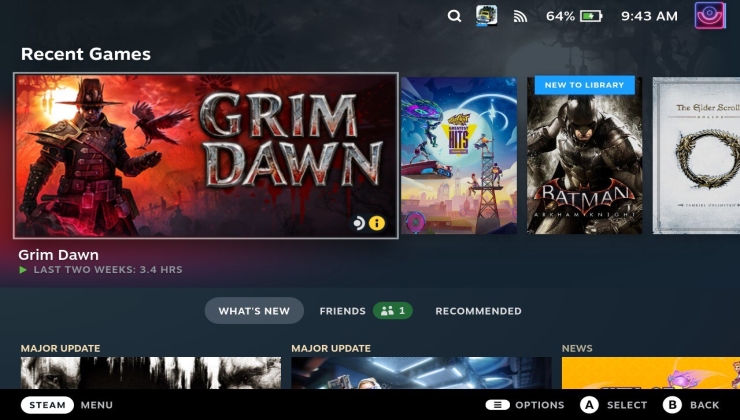
Task: Open the user profile avatar
Action: click(710, 16)
